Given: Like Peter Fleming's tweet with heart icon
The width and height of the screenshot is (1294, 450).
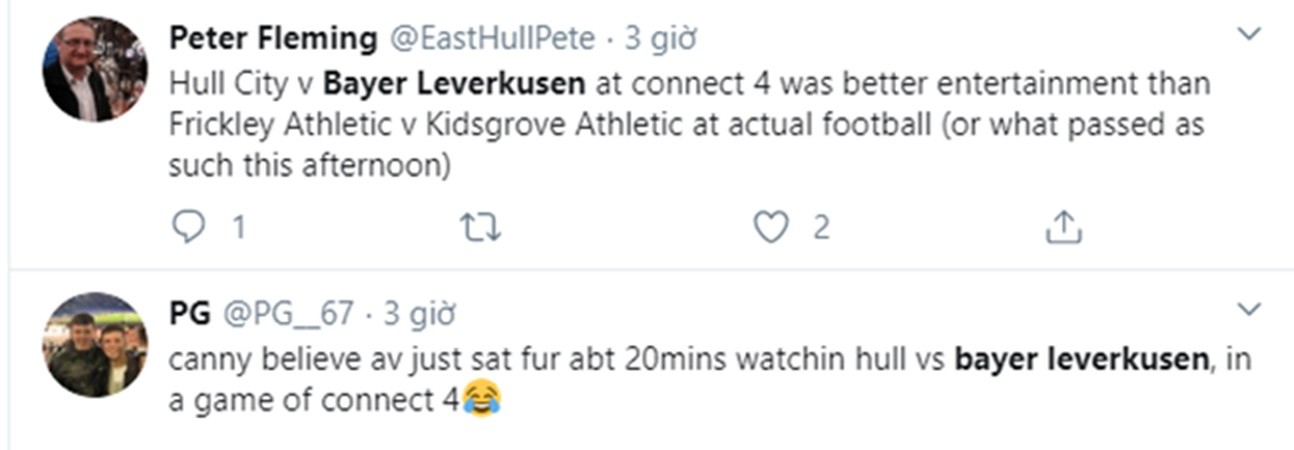Looking at the screenshot, I should (770, 228).
